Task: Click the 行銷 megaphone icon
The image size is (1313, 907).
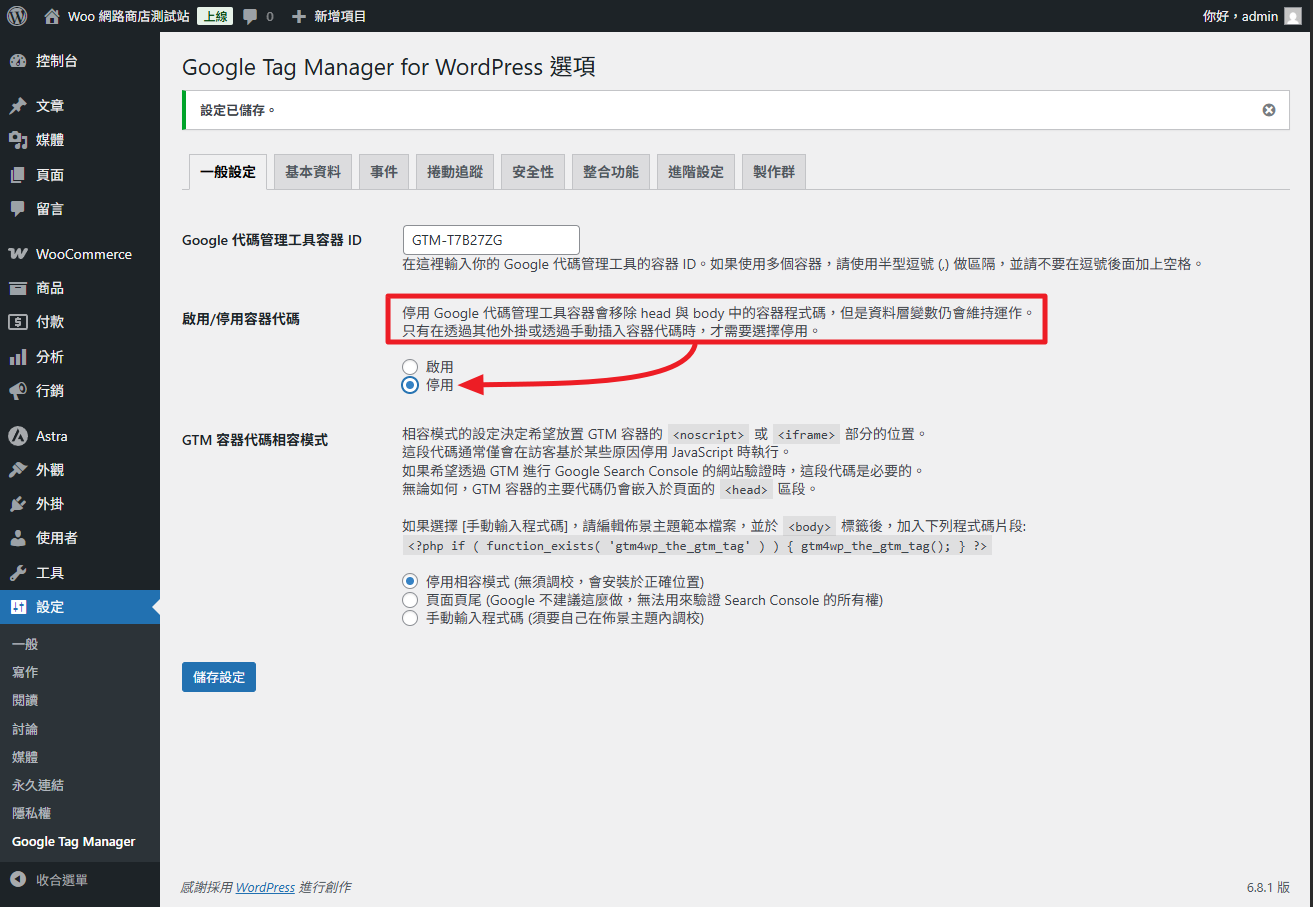Action: pos(18,391)
